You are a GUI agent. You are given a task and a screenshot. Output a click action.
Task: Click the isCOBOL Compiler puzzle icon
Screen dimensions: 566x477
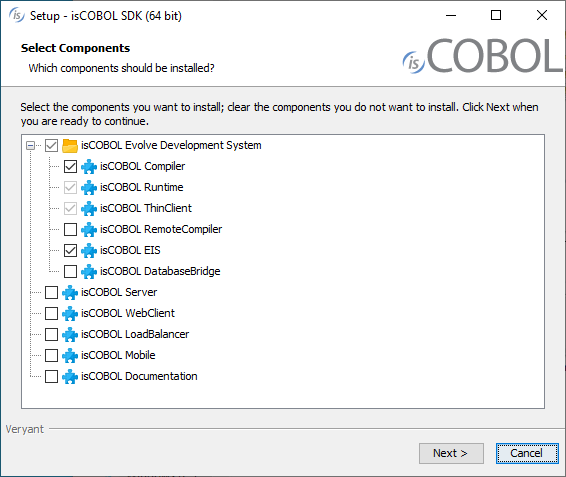coord(89,167)
